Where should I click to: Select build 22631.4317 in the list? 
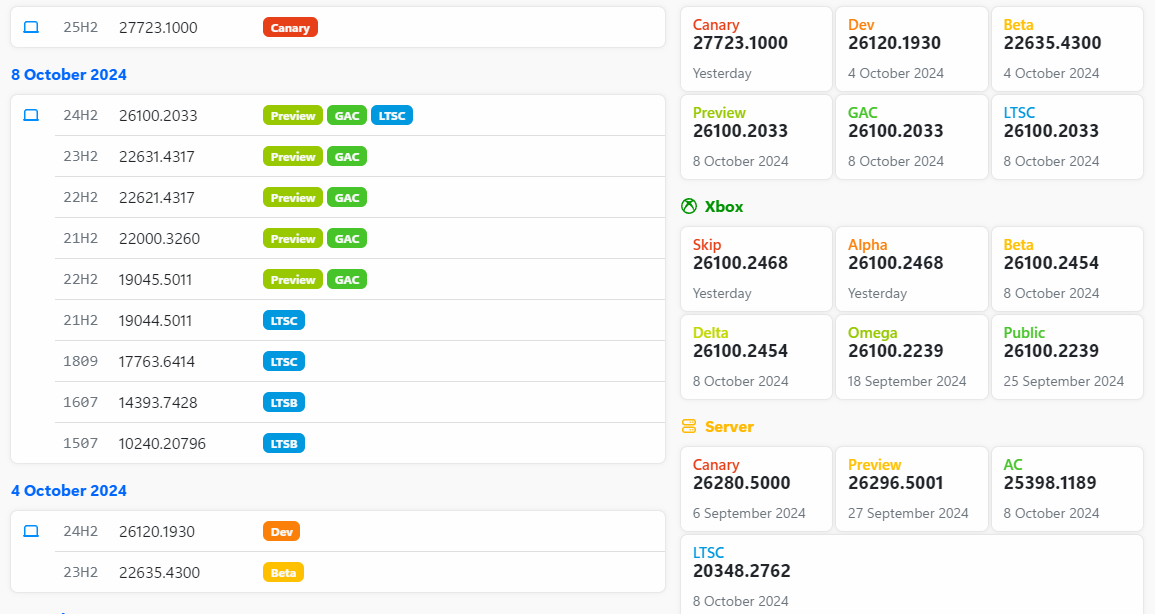tap(157, 157)
